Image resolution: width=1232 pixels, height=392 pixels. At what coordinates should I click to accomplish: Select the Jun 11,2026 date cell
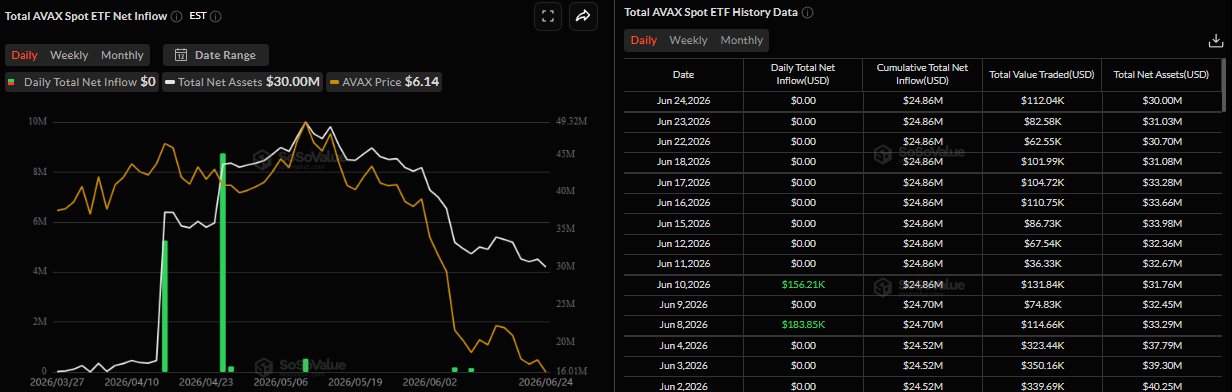point(683,263)
